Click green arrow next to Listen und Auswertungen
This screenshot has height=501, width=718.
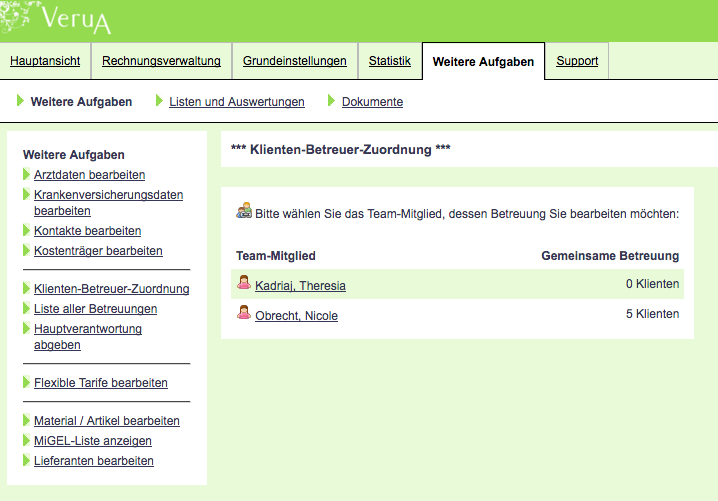pyautogui.click(x=159, y=101)
